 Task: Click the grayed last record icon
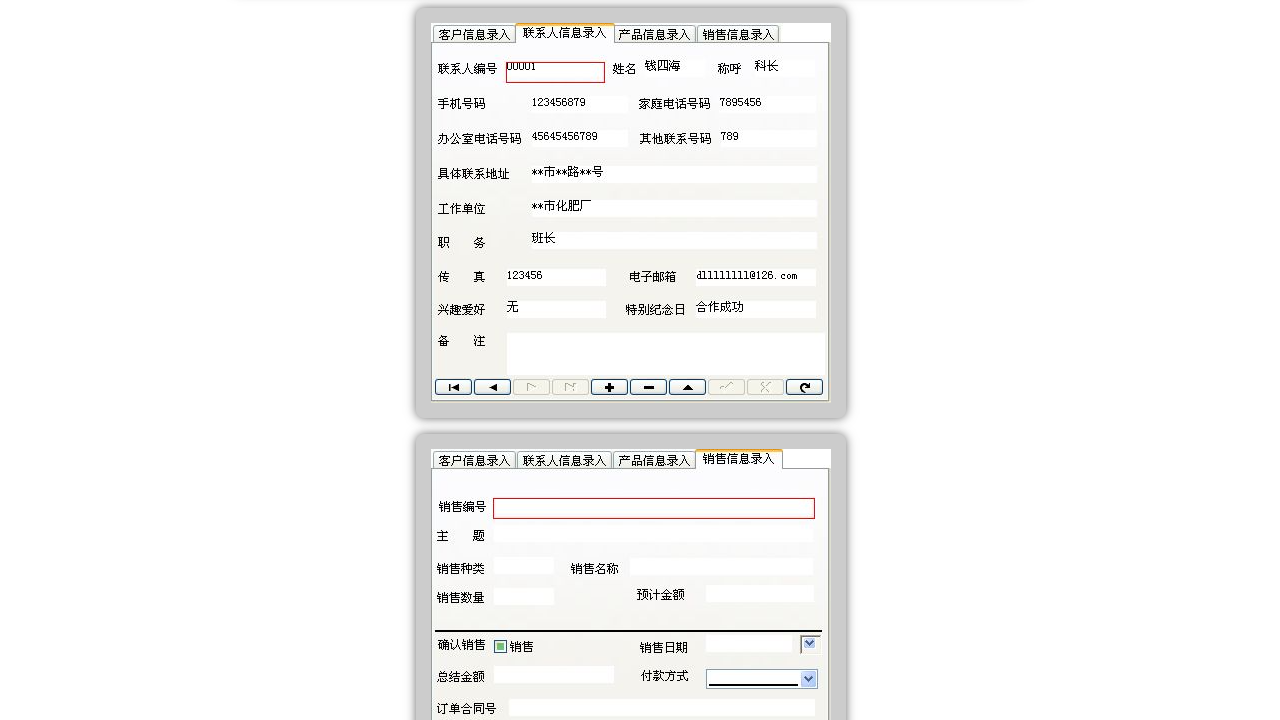tap(569, 386)
